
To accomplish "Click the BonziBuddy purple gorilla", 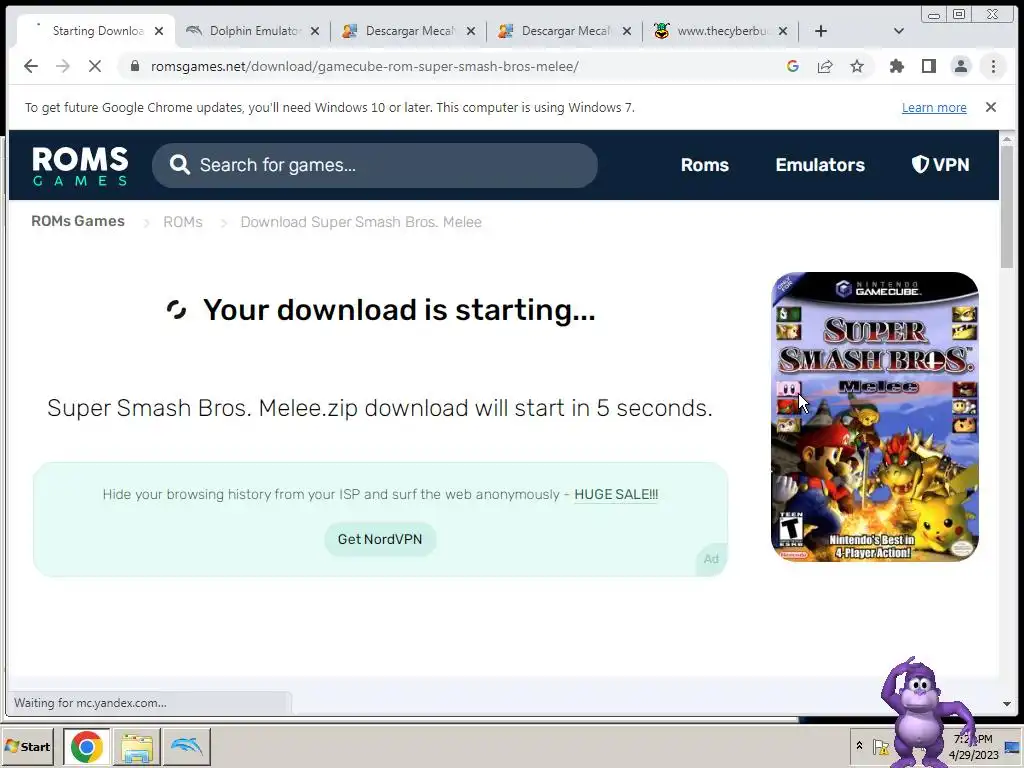I will [924, 711].
